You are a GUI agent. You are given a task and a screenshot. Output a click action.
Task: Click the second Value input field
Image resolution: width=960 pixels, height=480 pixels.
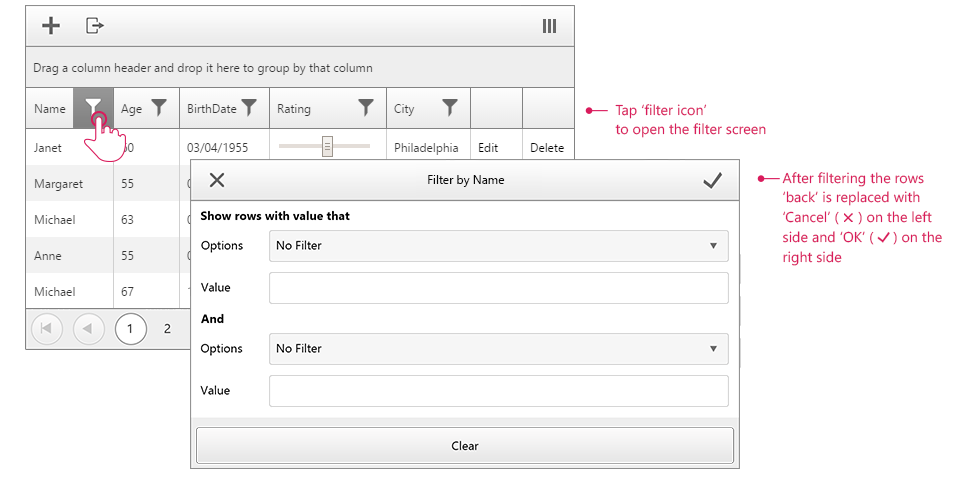click(x=499, y=391)
